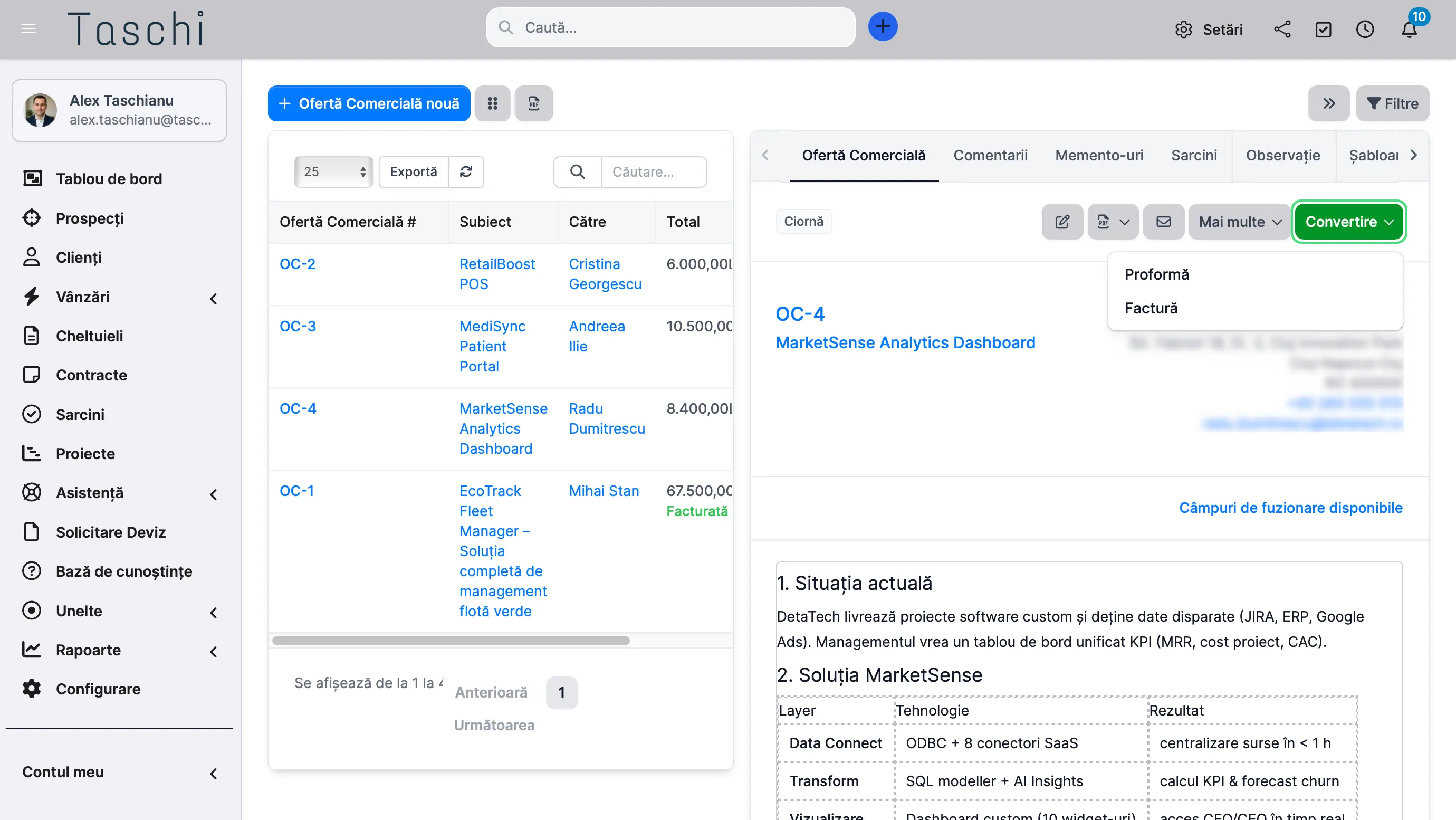This screenshot has width=1456, height=820.
Task: Click the edit pencil icon for OC-4
Action: tap(1062, 222)
